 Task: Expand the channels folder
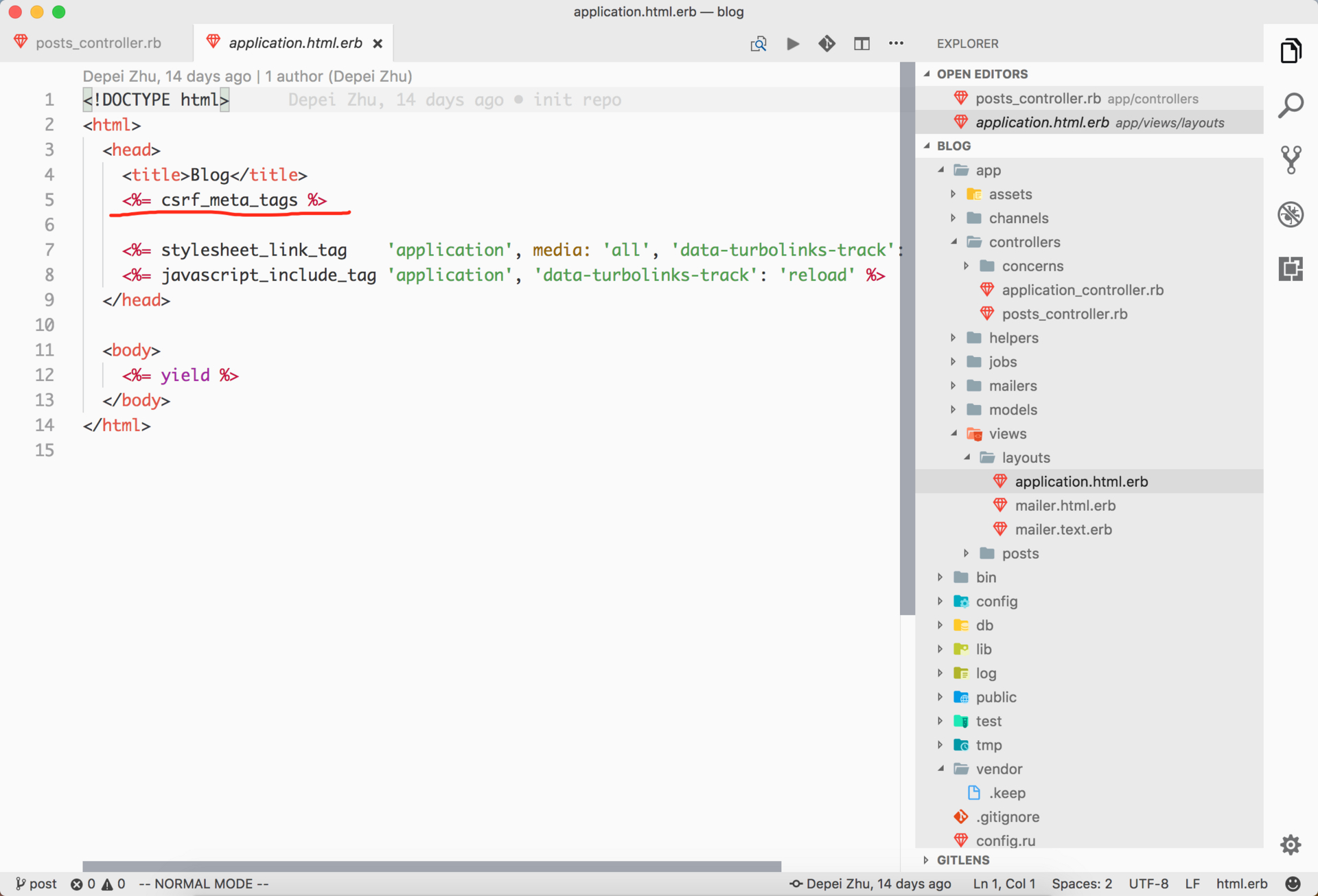1089,218
